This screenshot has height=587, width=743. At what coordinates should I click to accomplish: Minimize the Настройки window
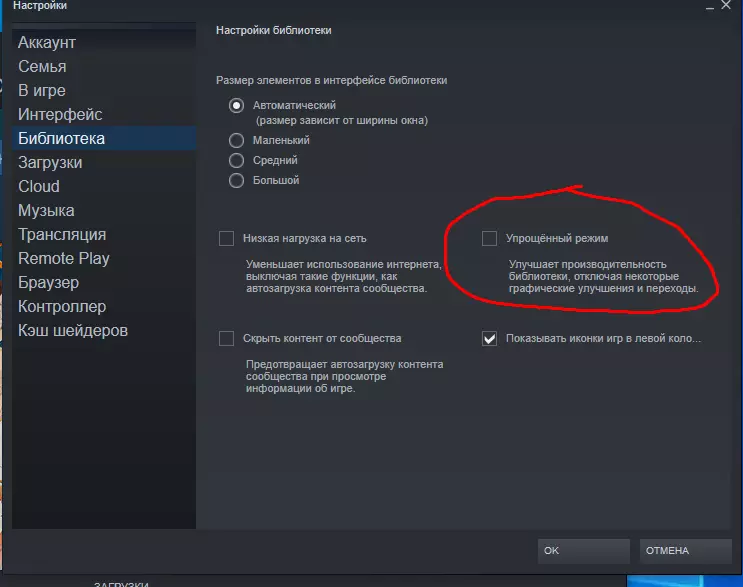click(x=709, y=6)
